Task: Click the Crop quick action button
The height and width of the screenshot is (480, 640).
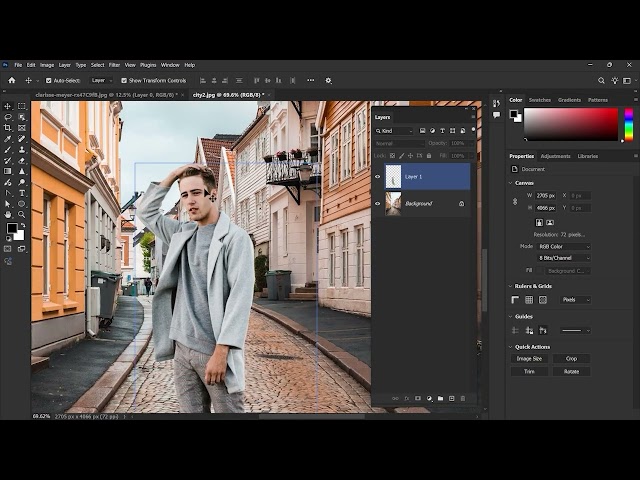Action: (571, 358)
